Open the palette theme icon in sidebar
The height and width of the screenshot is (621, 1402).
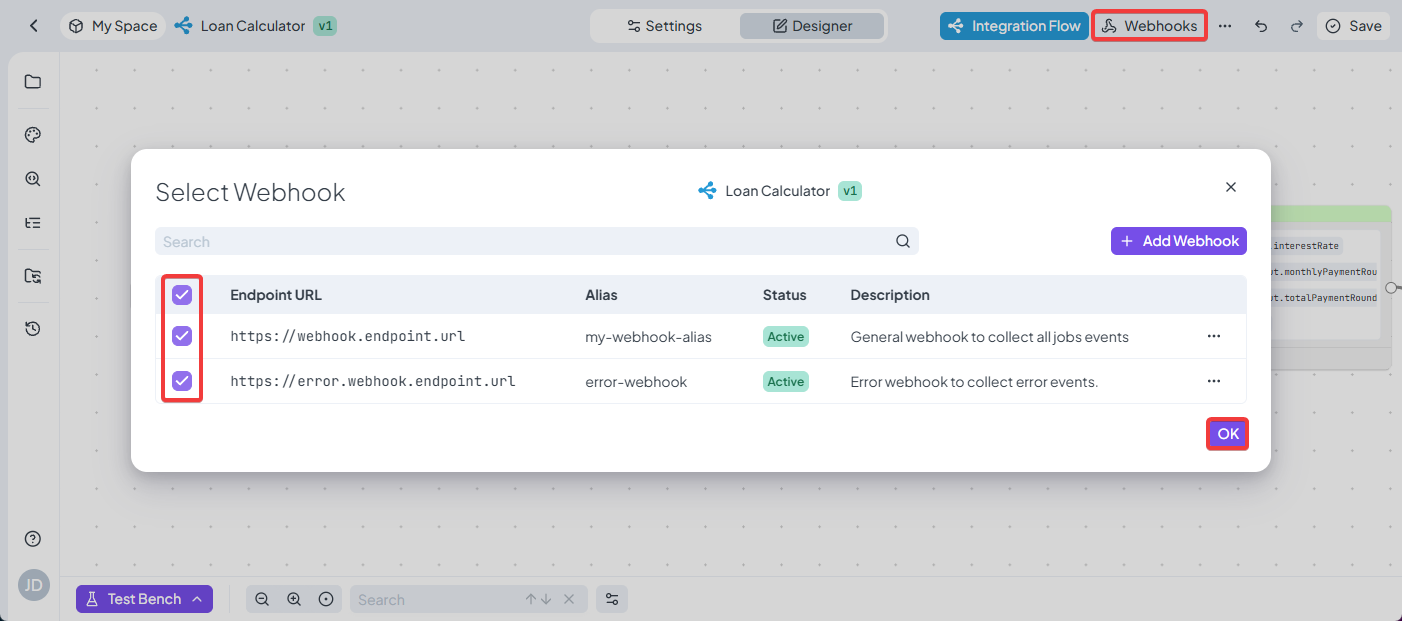coord(33,135)
